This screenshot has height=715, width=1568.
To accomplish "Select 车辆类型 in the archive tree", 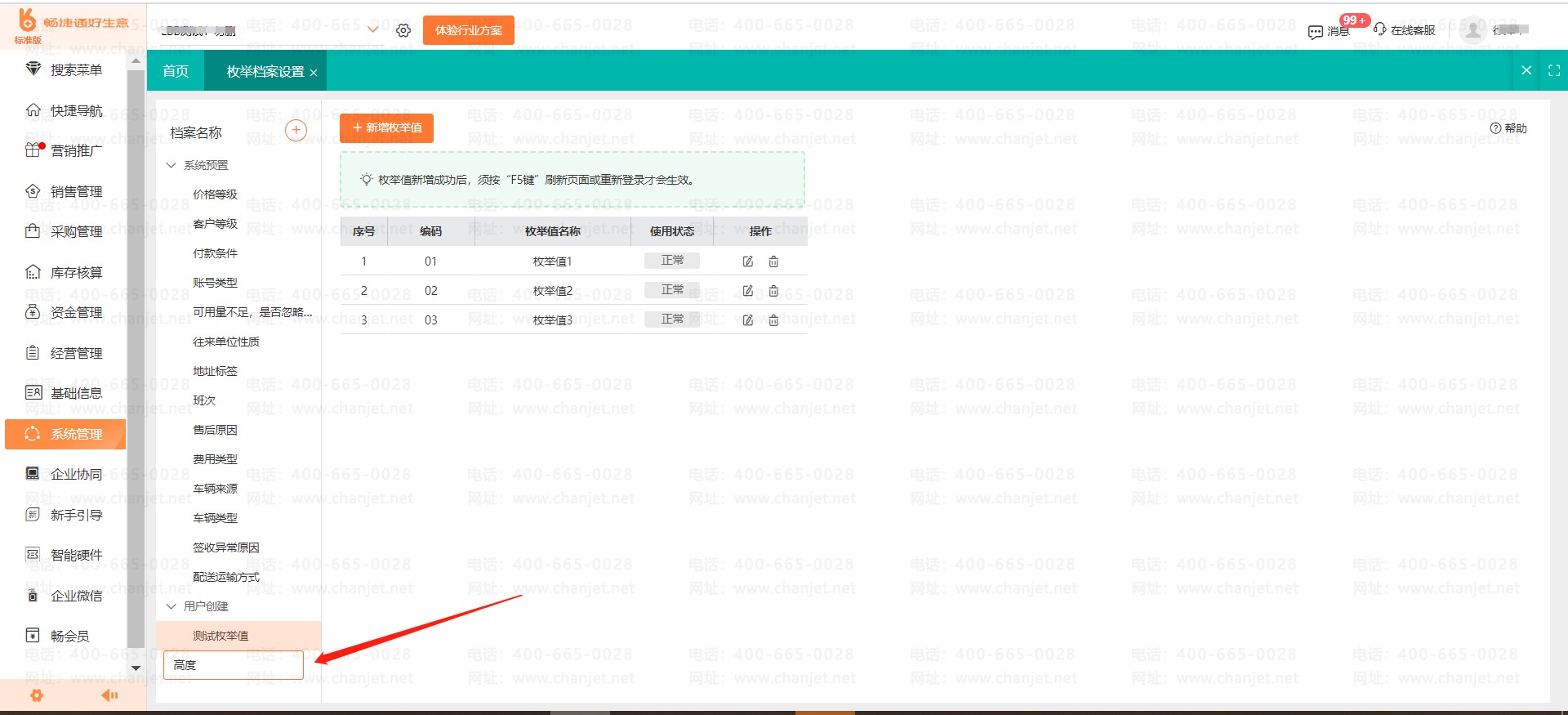I will point(216,518).
